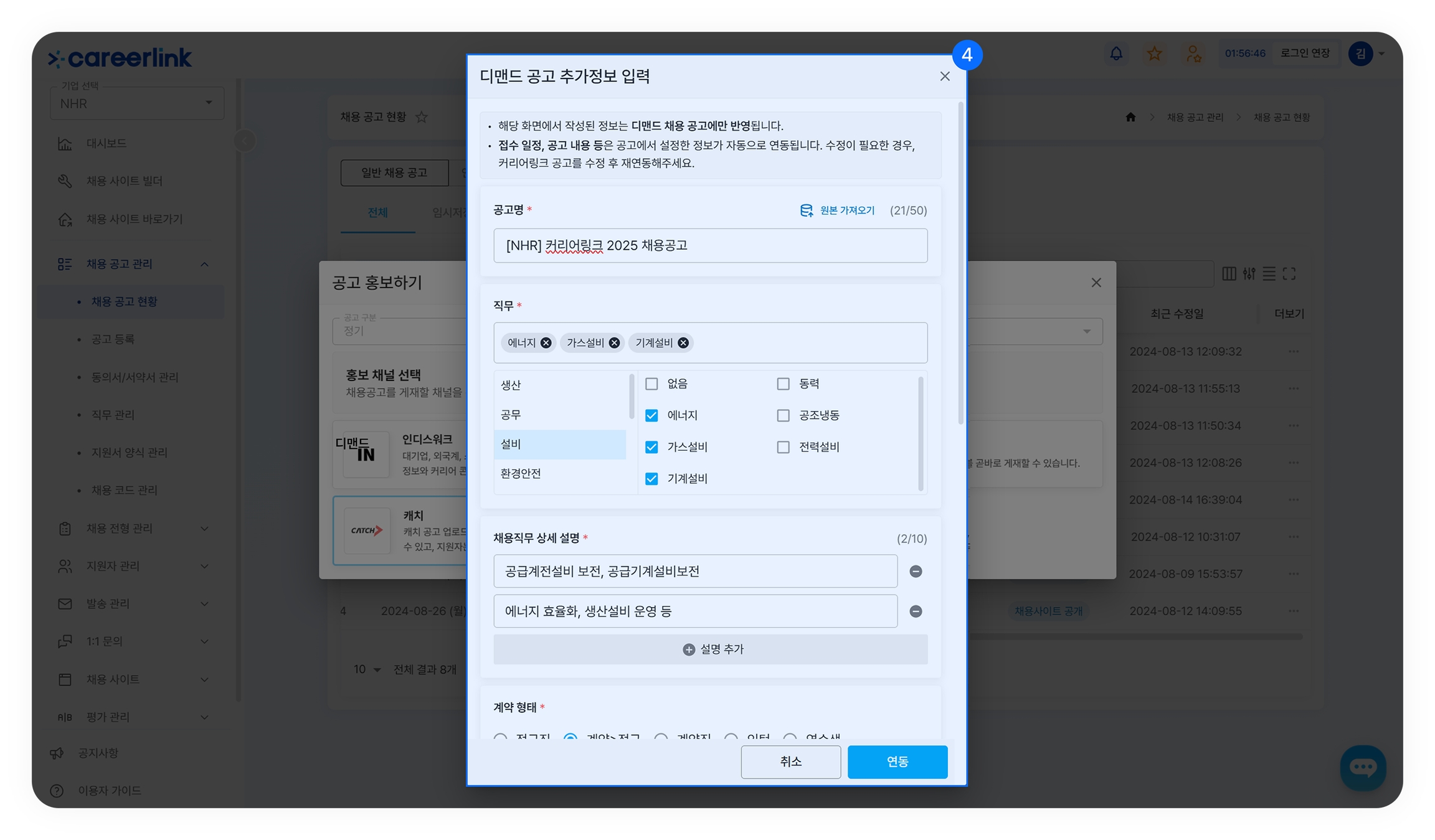Delete the 기계설비 tag chip
The width and height of the screenshot is (1435, 840).
pos(683,343)
